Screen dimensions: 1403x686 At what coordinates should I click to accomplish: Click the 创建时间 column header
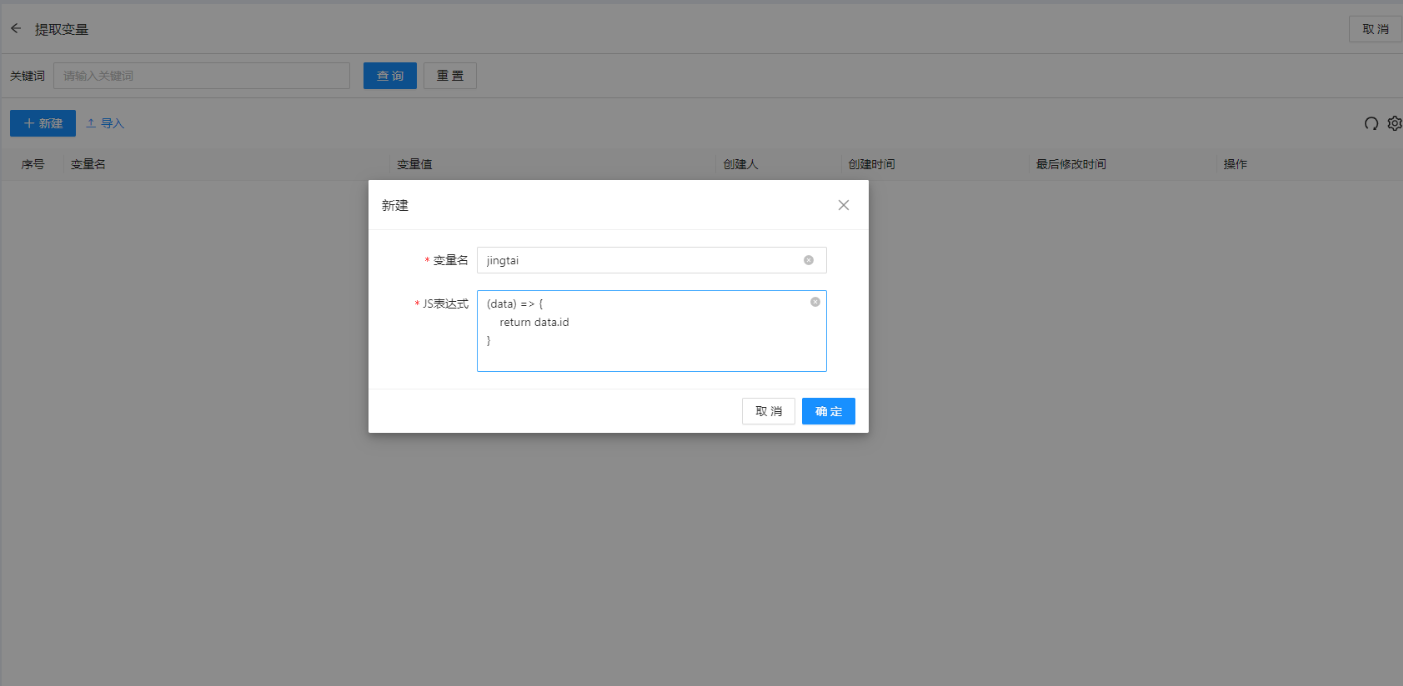(x=871, y=164)
